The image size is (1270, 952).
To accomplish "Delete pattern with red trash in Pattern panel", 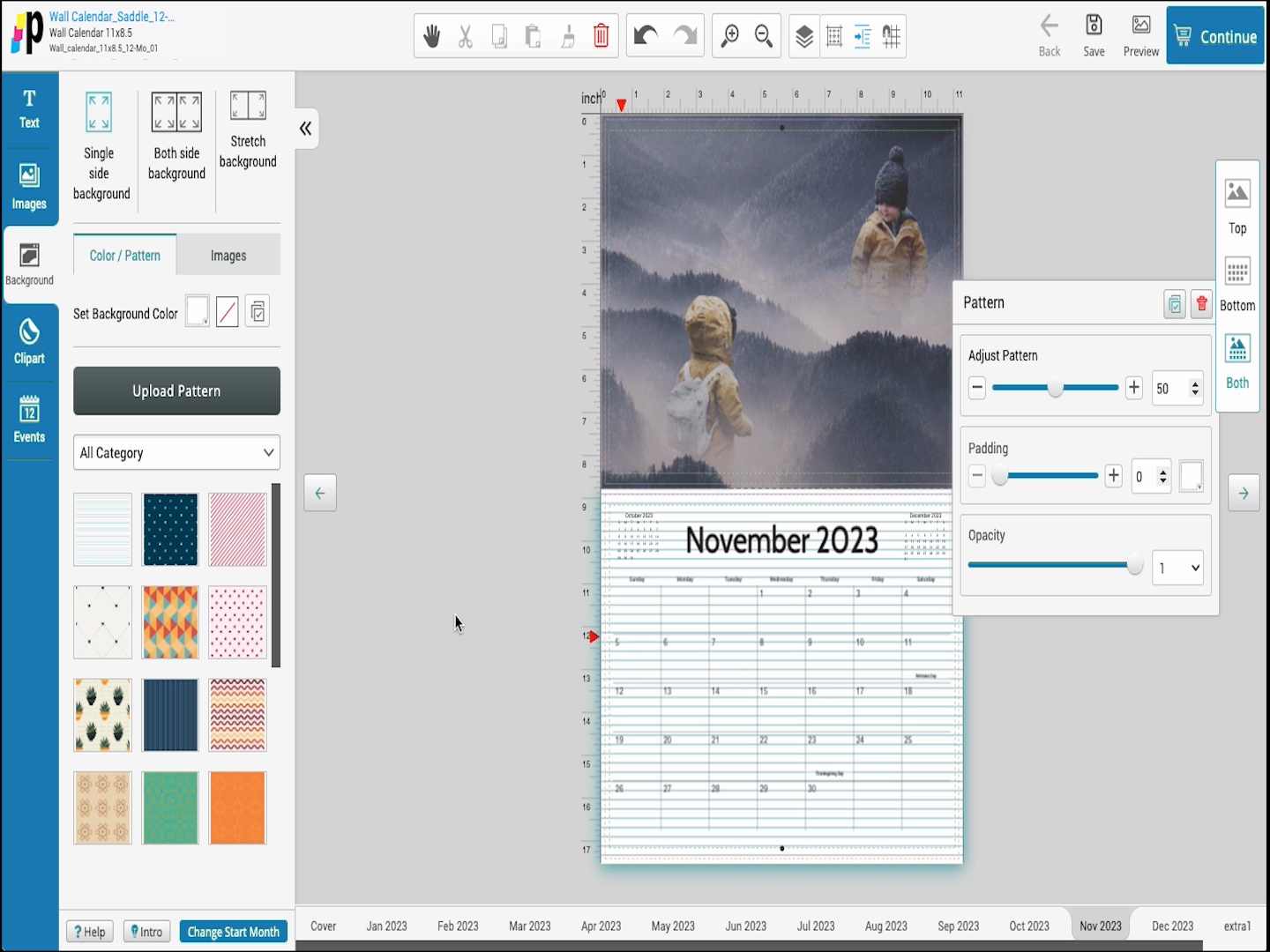I will [x=1201, y=304].
